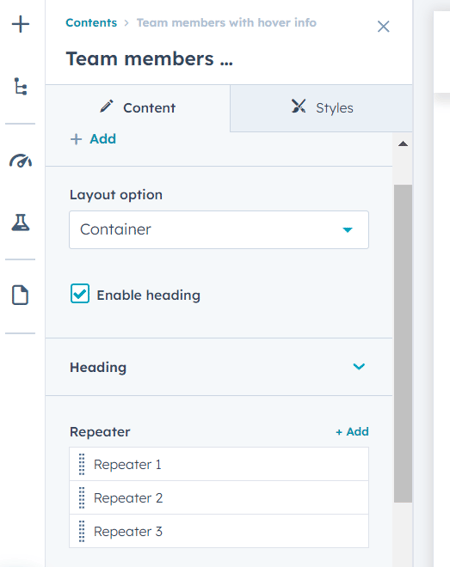Click the plus add-module sidebar icon
Image resolution: width=450 pixels, height=567 pixels.
pyautogui.click(x=20, y=24)
